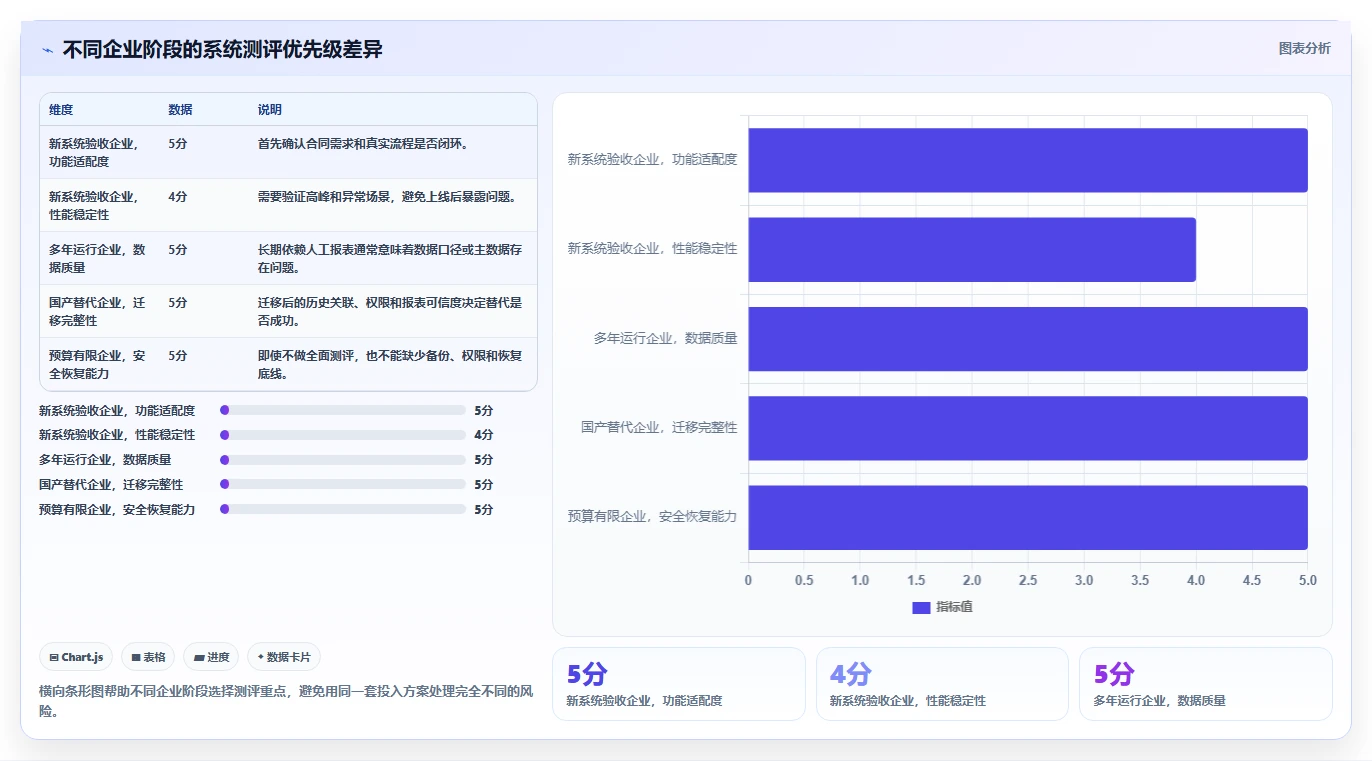Open the data card for 多年运行企业，数据质量

click(1205, 684)
